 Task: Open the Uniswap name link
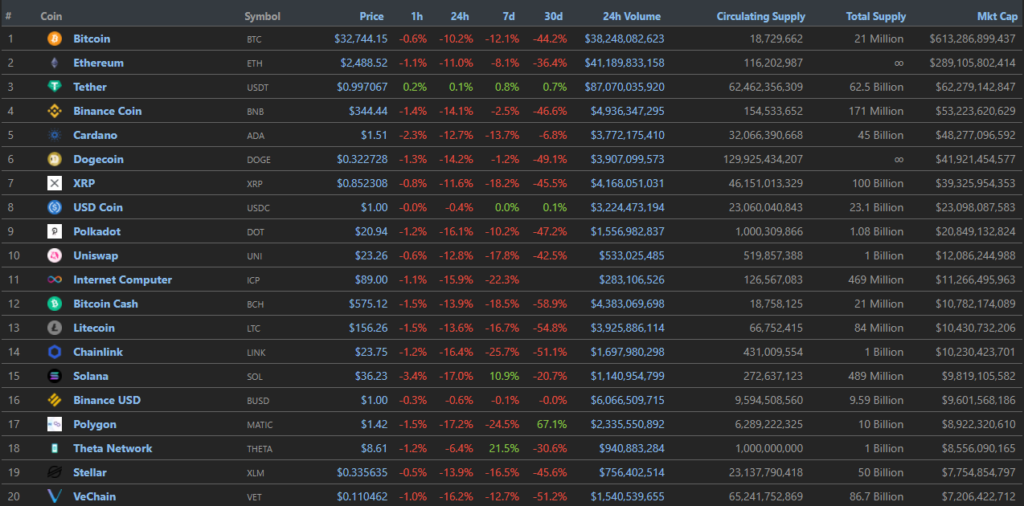(x=96, y=256)
